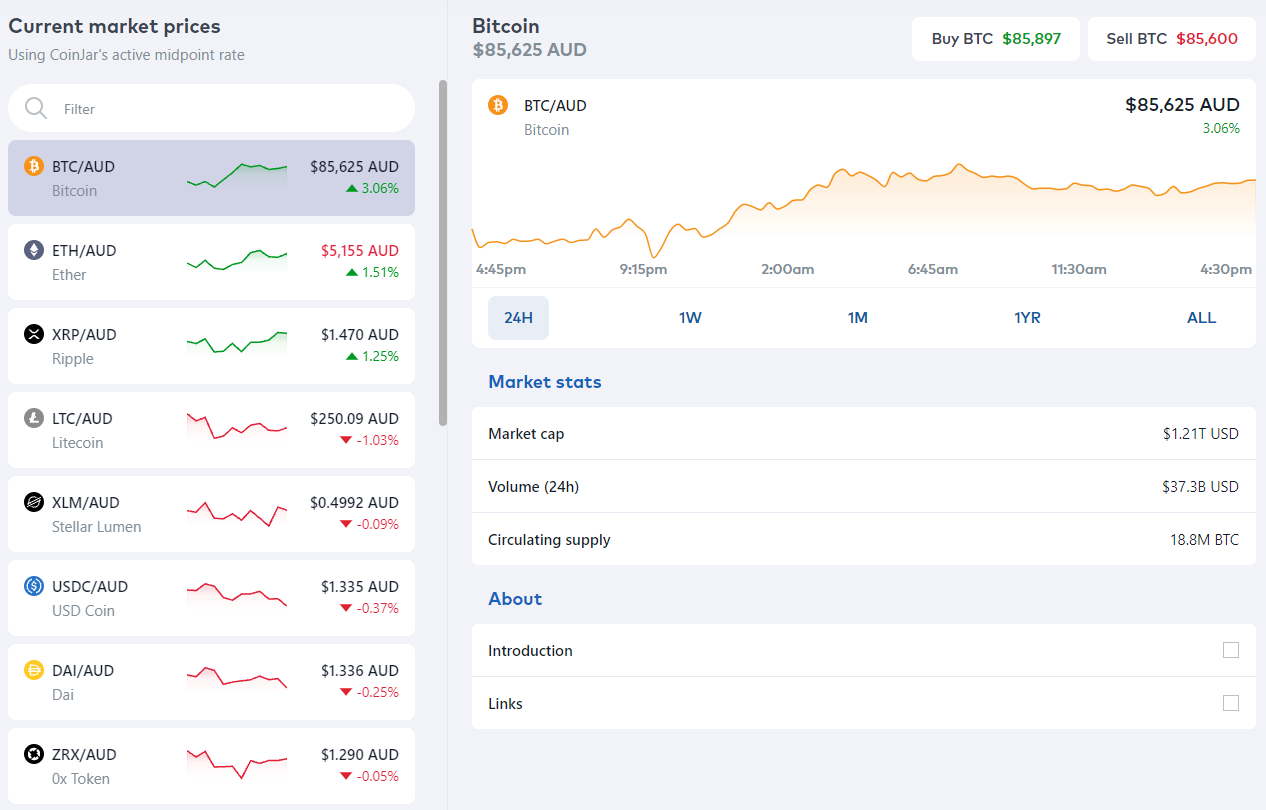Click the Ripple XRP coin icon
The width and height of the screenshot is (1266, 810).
pyautogui.click(x=34, y=334)
